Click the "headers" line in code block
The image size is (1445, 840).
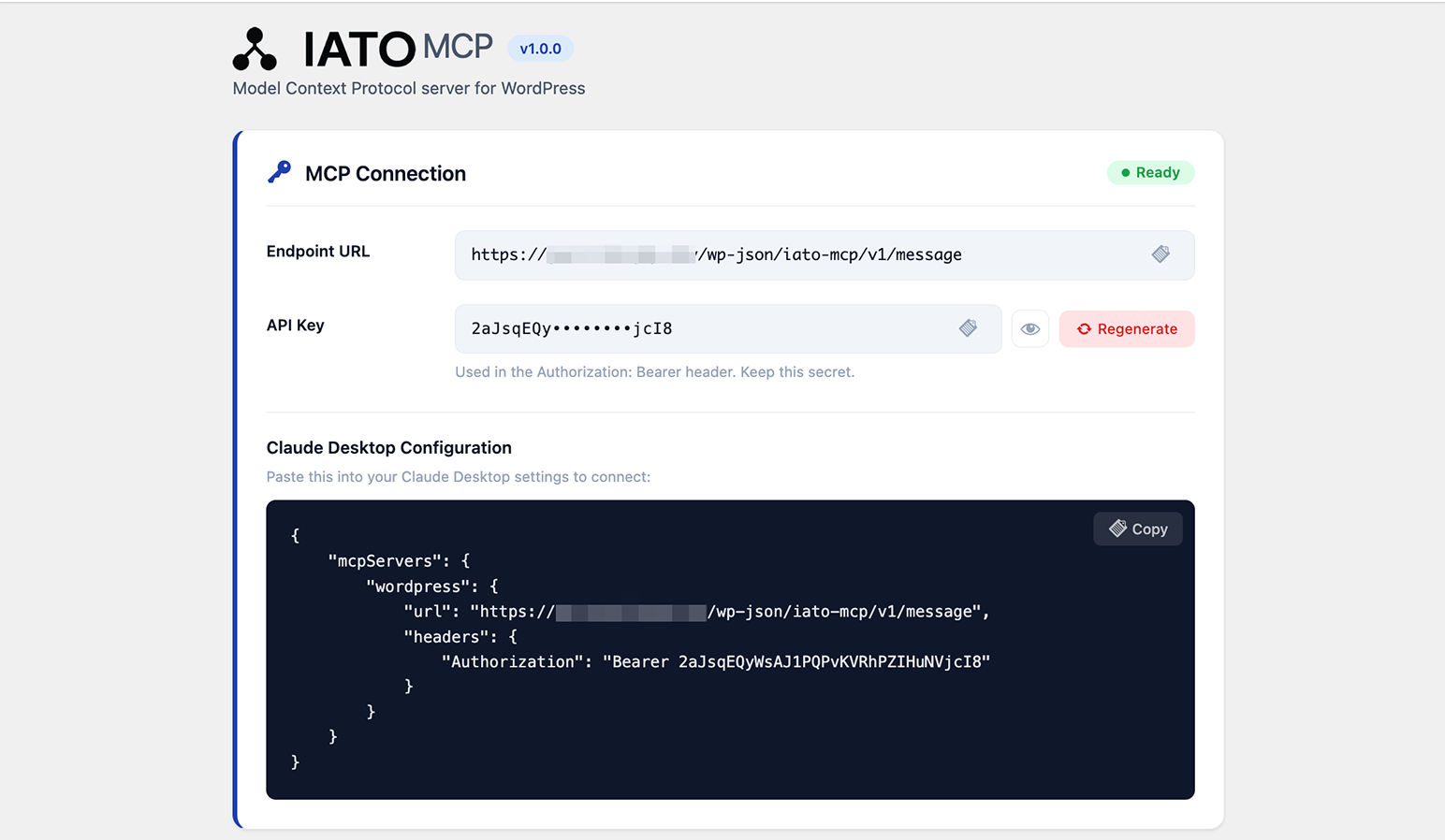pyautogui.click(x=460, y=636)
